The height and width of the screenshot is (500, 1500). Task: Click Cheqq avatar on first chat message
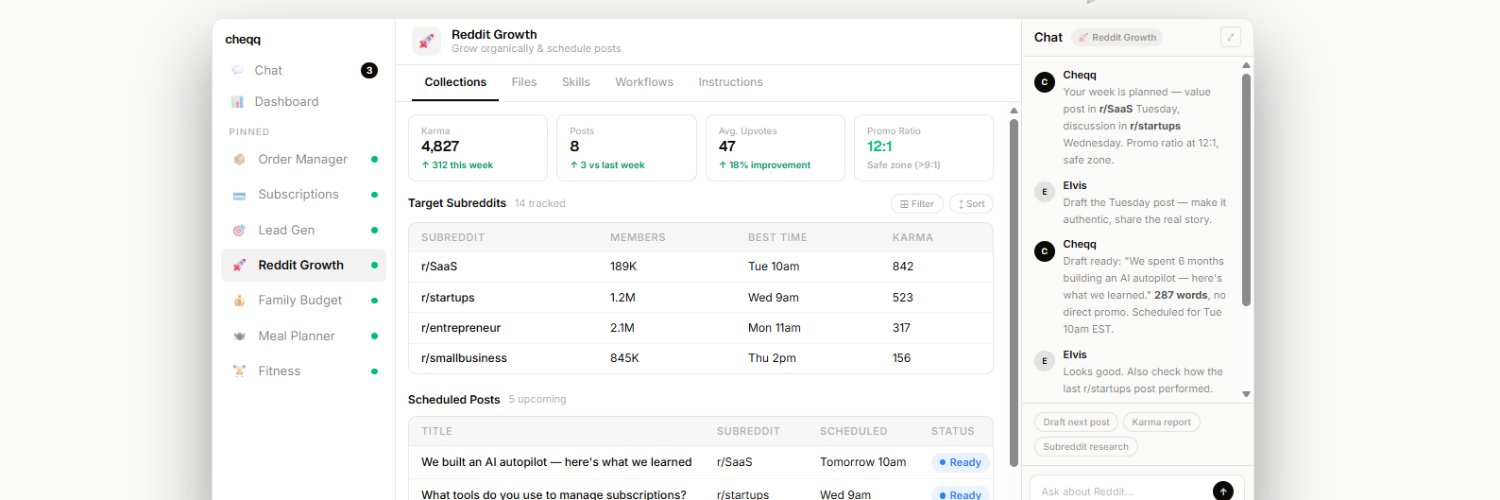[x=1044, y=82]
